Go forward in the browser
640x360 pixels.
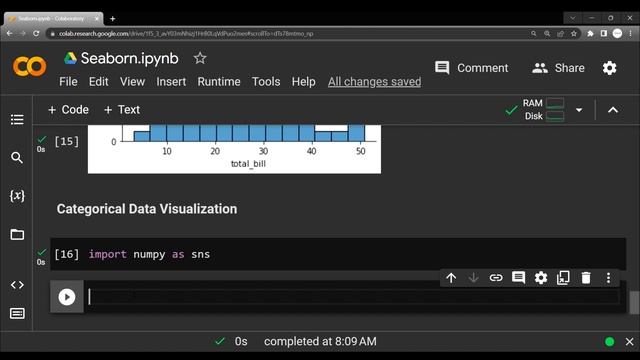pyautogui.click(x=23, y=33)
